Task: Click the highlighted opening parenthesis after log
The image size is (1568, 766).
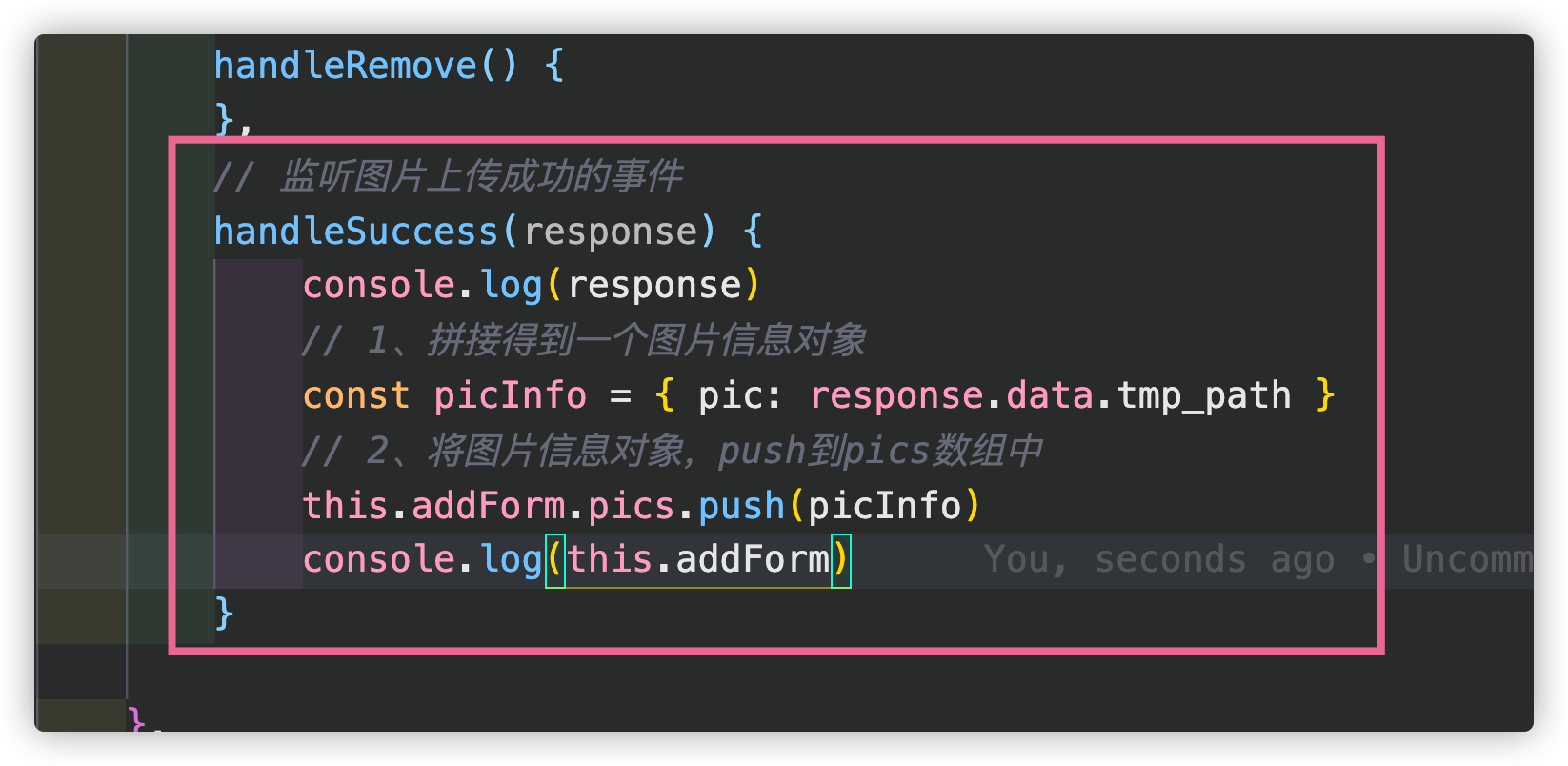Action: [x=555, y=560]
